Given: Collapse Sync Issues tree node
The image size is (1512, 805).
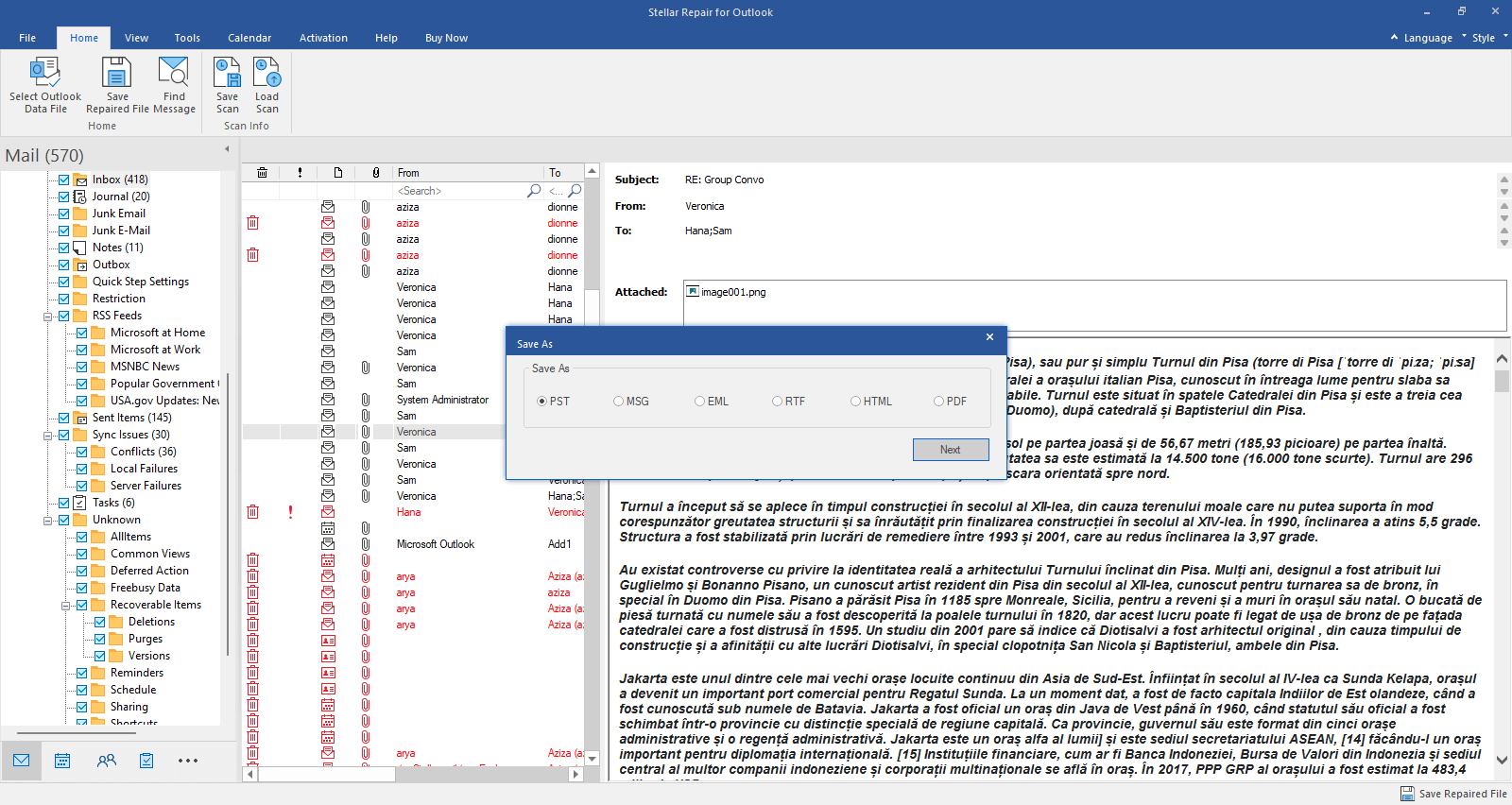Looking at the screenshot, I should (48, 436).
